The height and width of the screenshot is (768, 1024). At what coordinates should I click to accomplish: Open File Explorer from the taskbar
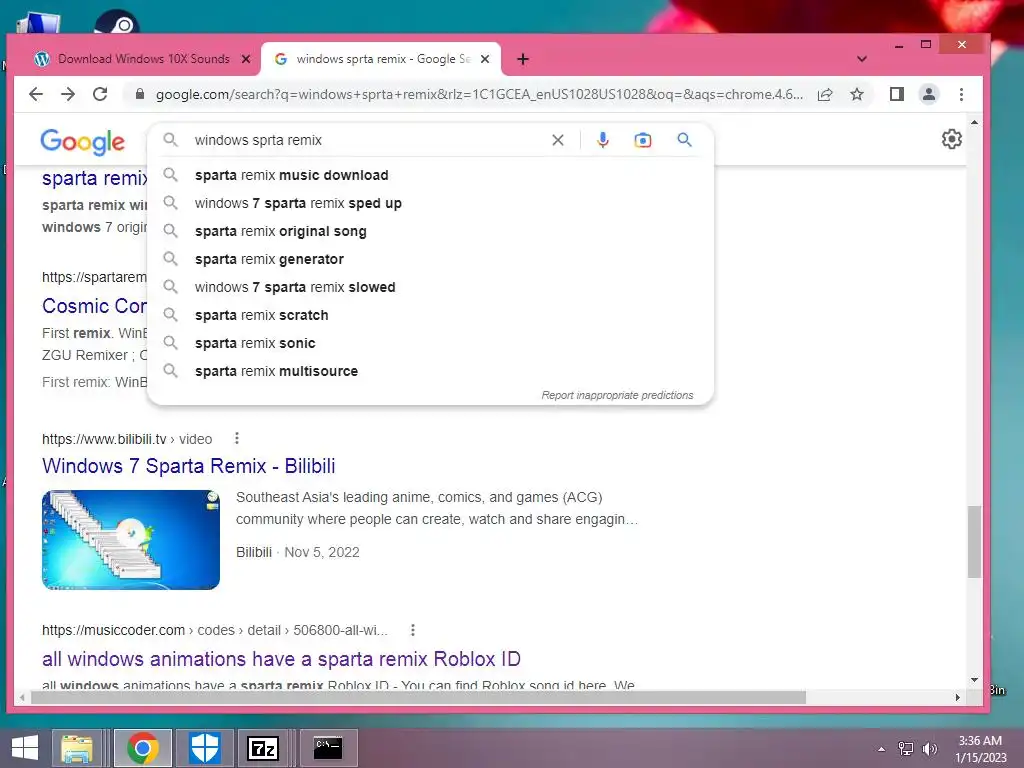77,748
